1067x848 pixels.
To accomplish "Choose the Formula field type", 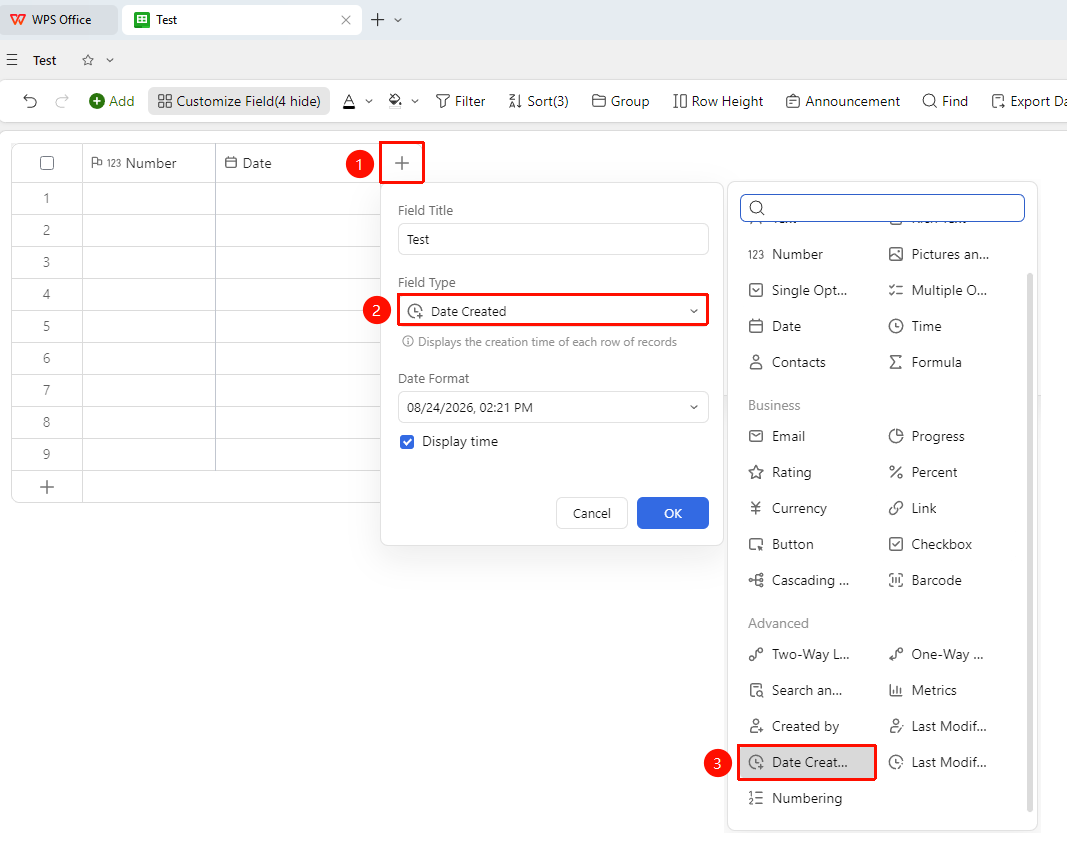I will [x=925, y=362].
